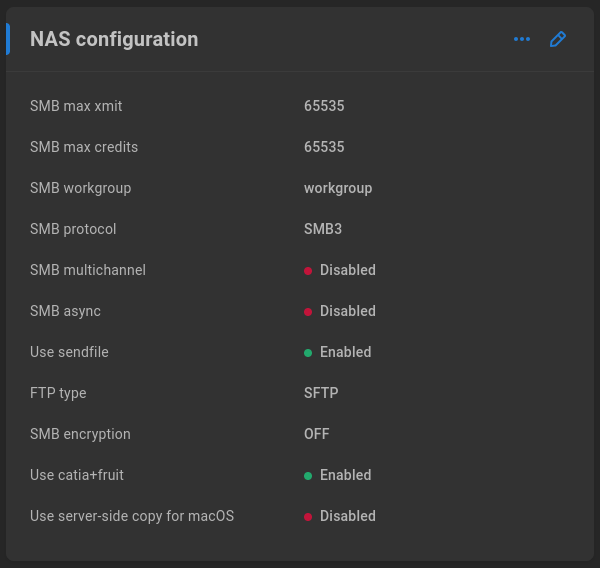Click the FTP type label
600x568 pixels.
tap(58, 393)
